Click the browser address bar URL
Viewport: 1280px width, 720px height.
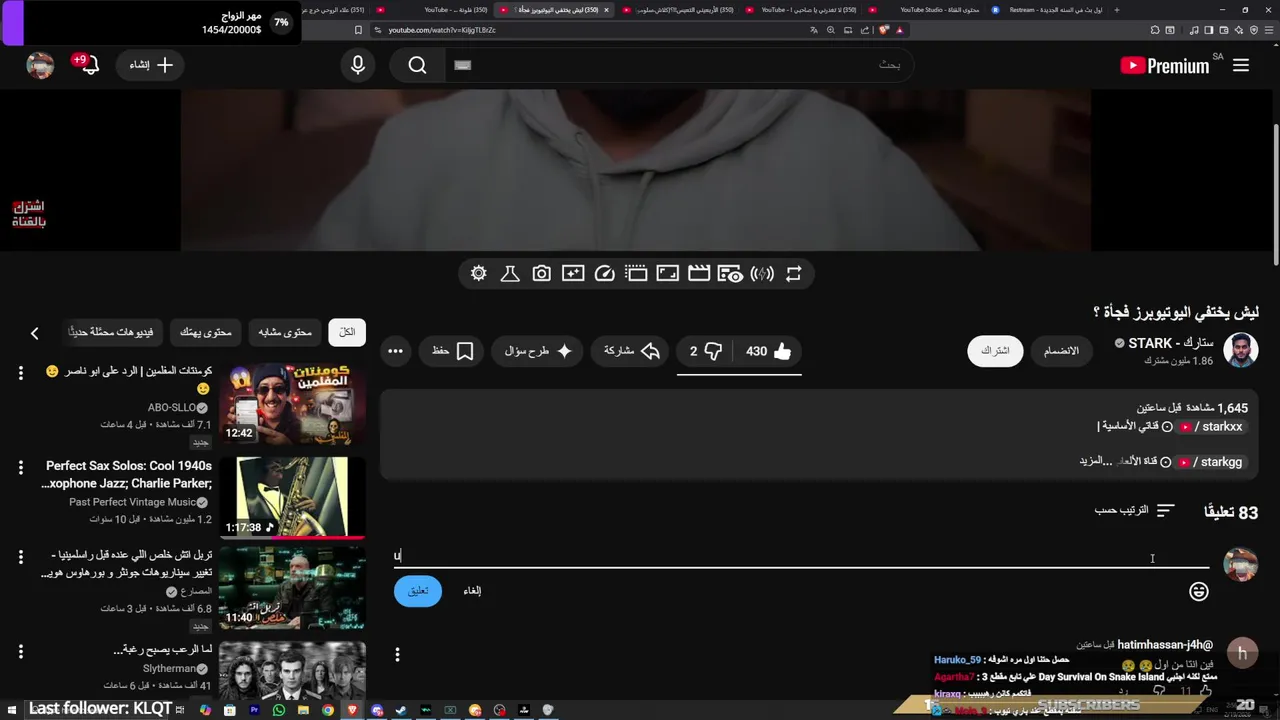pyautogui.click(x=441, y=30)
